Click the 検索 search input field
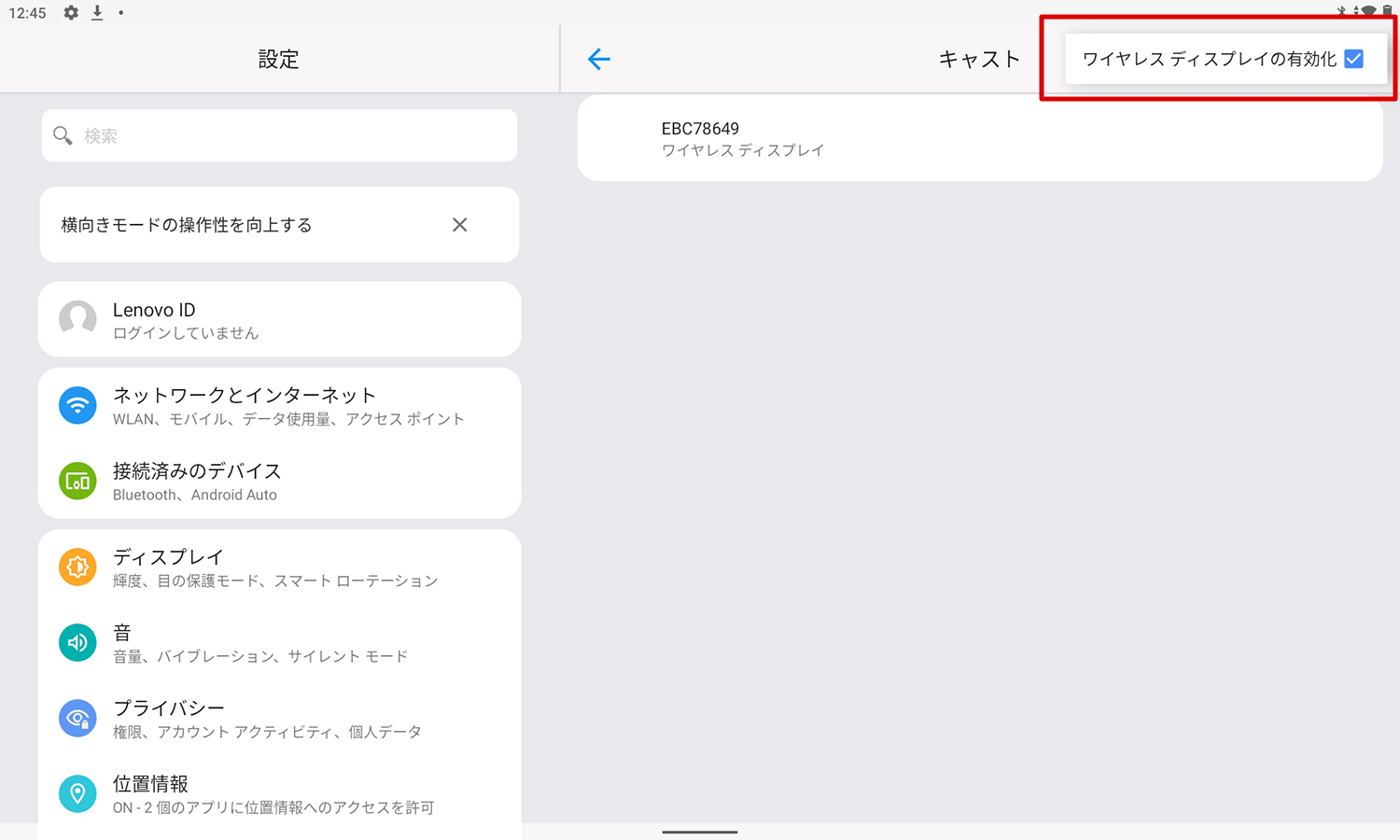The image size is (1400, 840). click(279, 135)
